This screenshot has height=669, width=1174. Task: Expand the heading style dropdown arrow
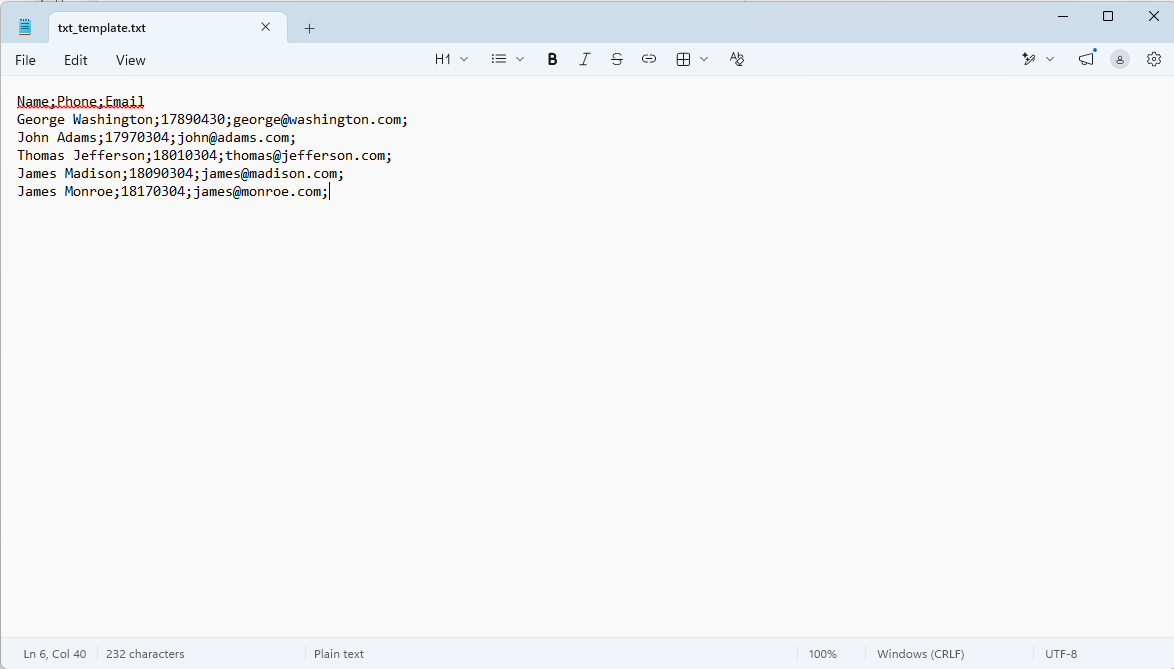coord(464,59)
